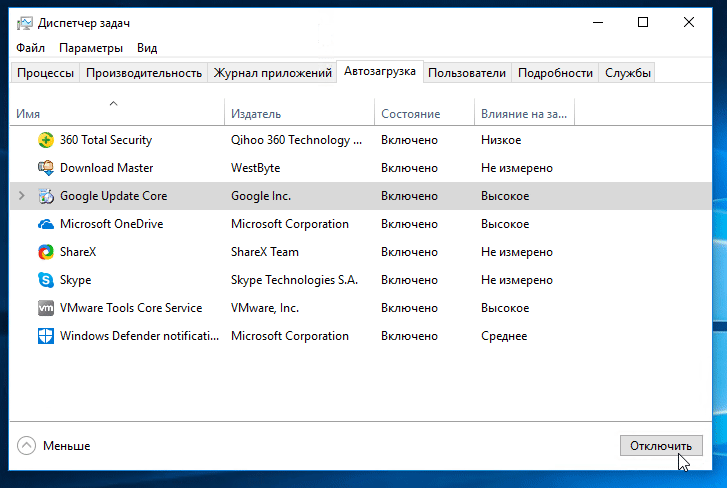
Task: Click the ShareX colorful icon
Action: (45, 252)
